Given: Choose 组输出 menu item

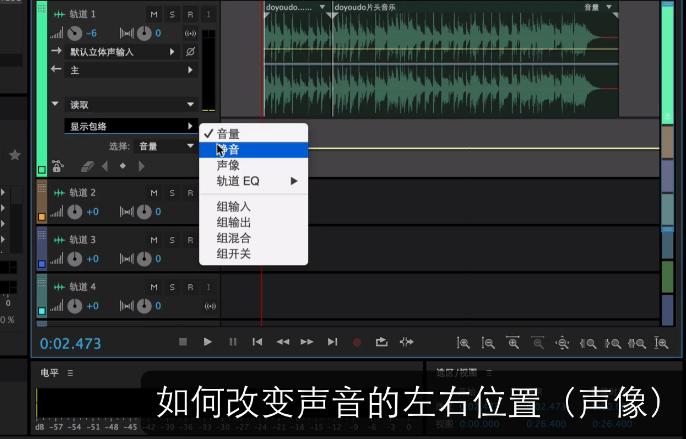Looking at the screenshot, I should click(254, 222).
